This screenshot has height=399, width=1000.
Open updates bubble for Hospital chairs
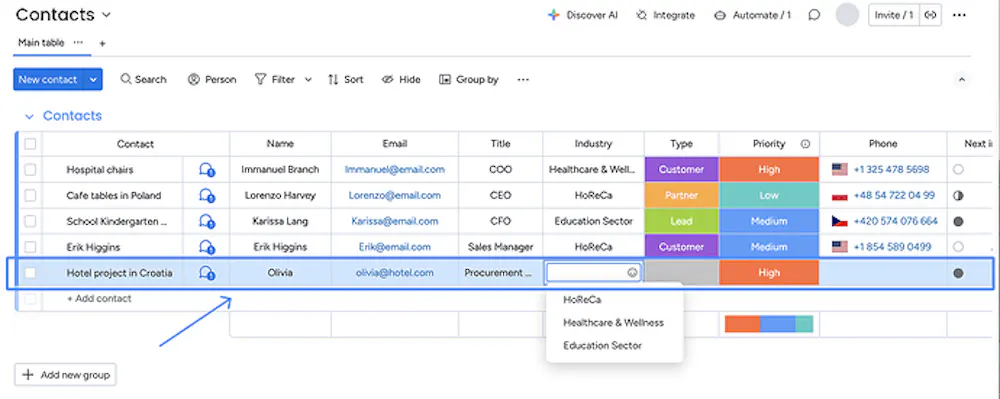click(206, 170)
